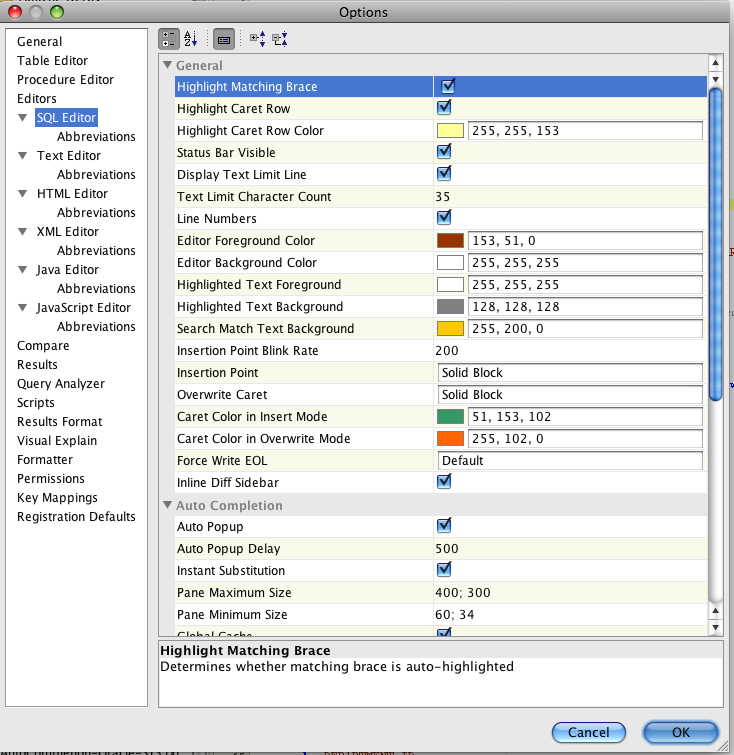Select Procedure Editor in the sidebar

66,79
